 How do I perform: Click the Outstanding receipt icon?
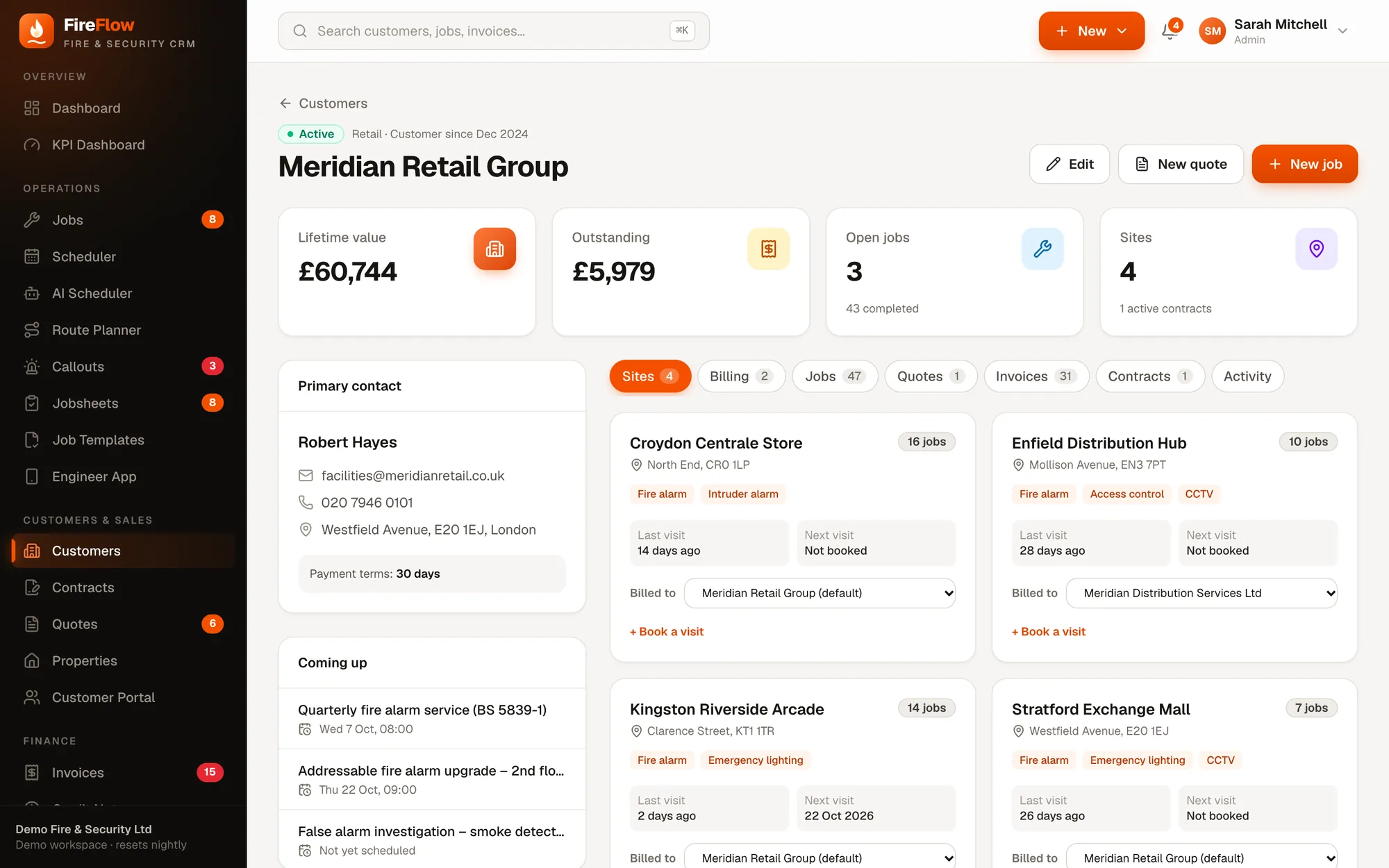[768, 249]
